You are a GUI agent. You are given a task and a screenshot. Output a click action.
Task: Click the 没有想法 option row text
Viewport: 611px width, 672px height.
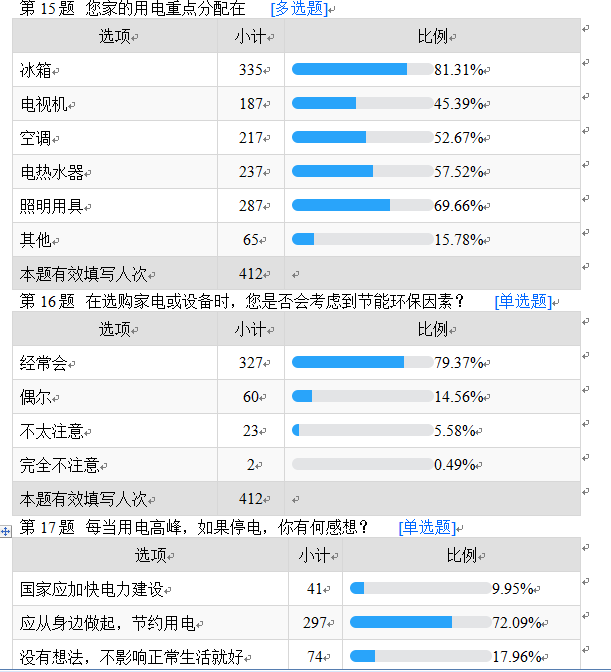coord(132,657)
